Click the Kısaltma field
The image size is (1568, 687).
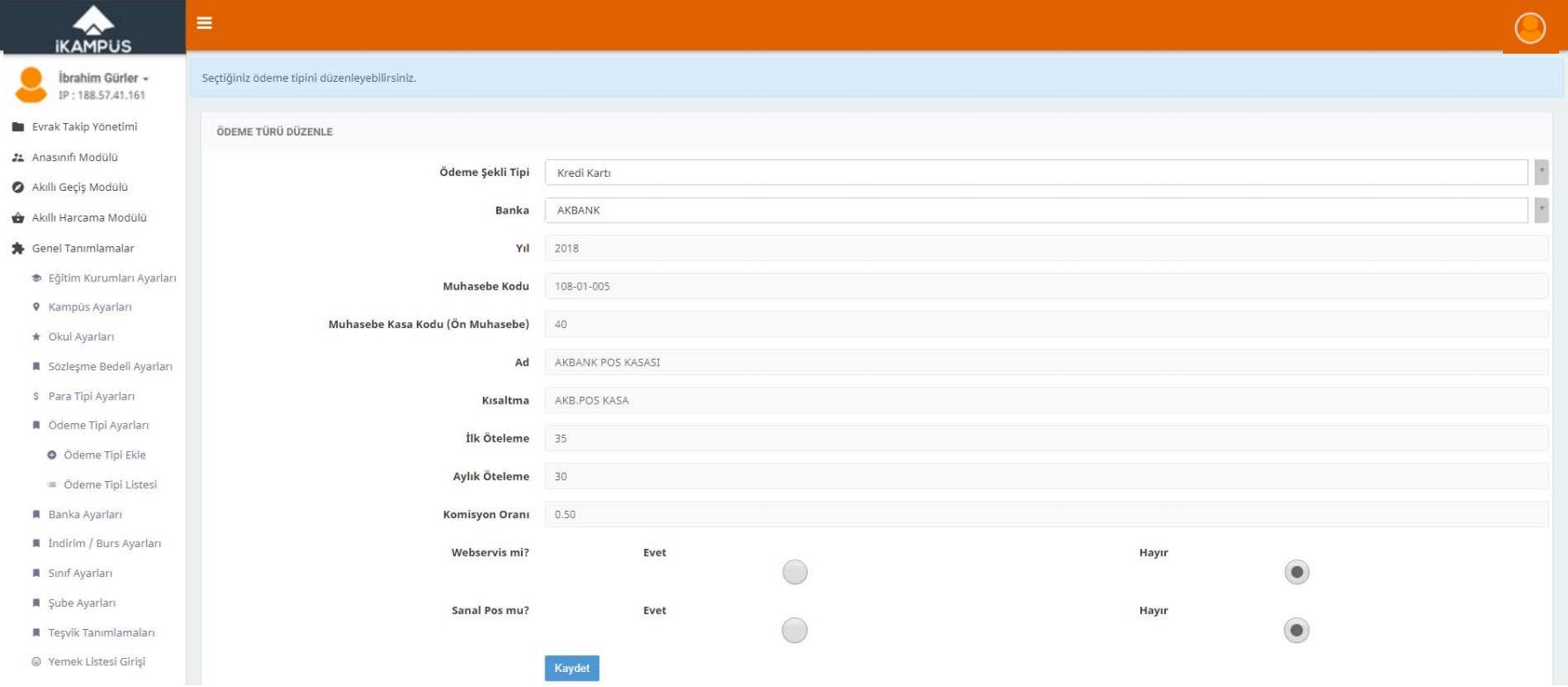pos(1046,400)
